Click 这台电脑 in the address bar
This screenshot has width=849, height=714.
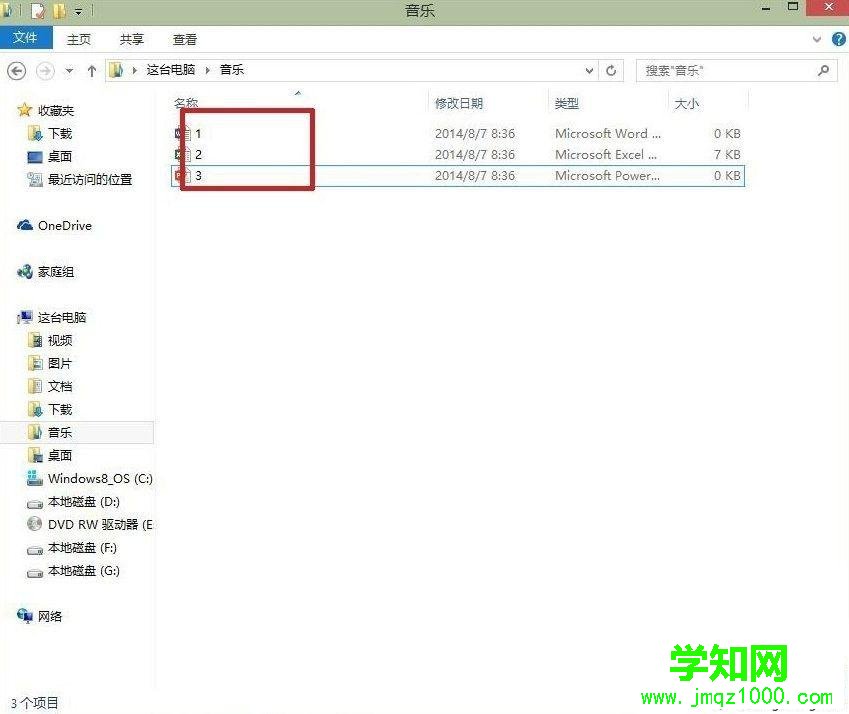click(171, 70)
